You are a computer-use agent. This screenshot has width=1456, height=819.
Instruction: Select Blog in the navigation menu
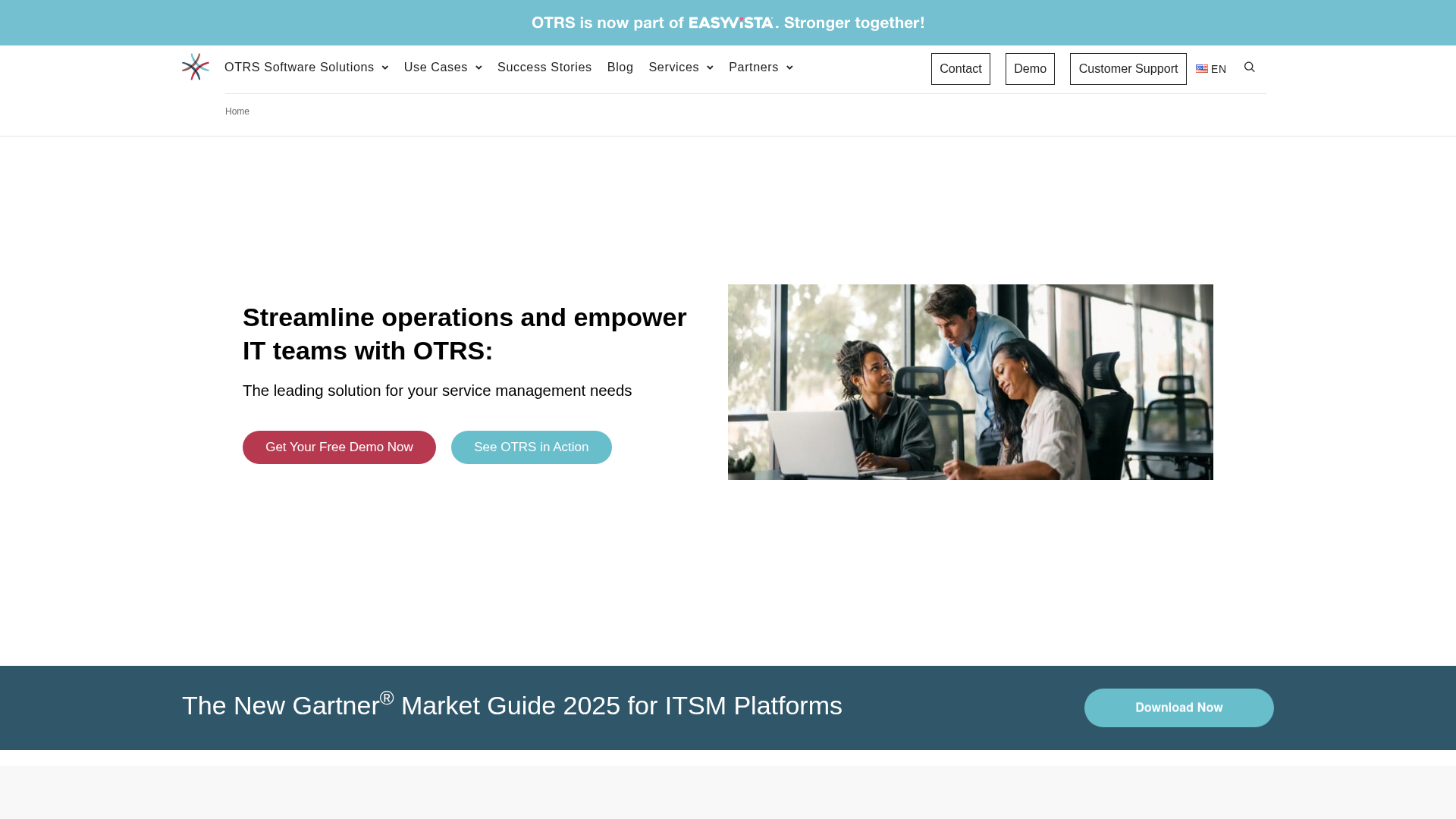tap(620, 67)
